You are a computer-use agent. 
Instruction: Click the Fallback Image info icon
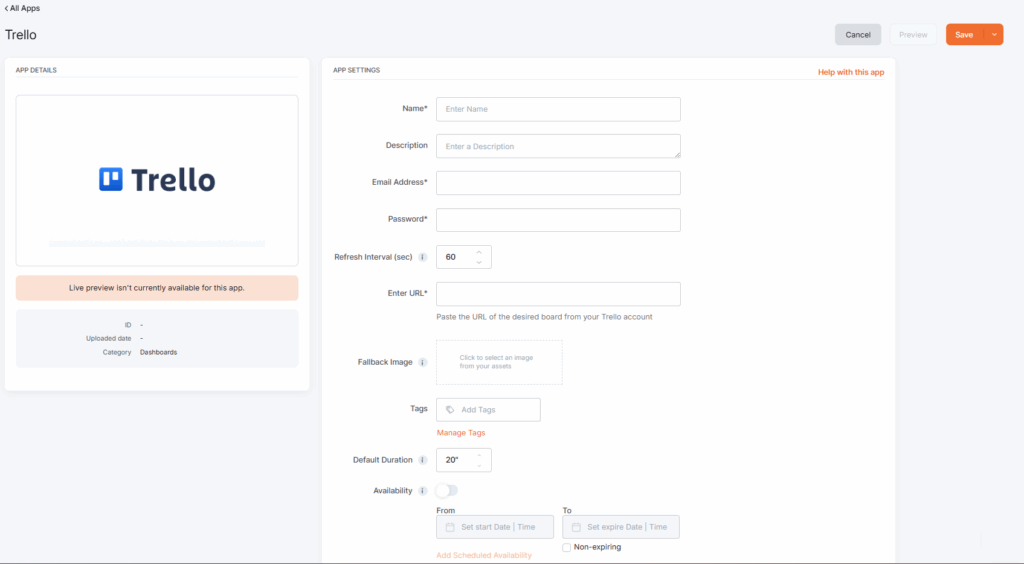click(x=422, y=362)
